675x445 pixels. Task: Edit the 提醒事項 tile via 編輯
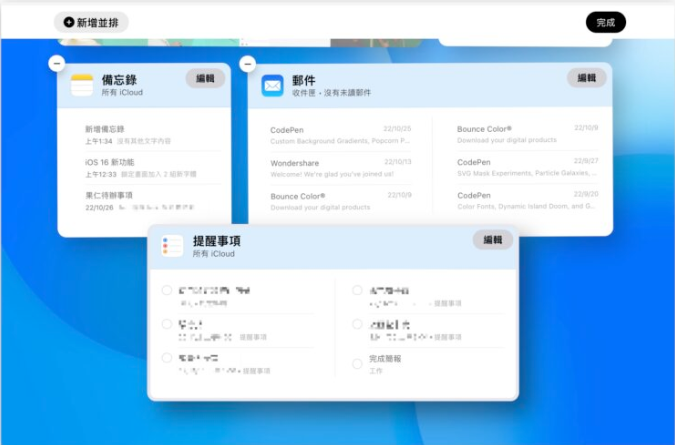click(492, 240)
